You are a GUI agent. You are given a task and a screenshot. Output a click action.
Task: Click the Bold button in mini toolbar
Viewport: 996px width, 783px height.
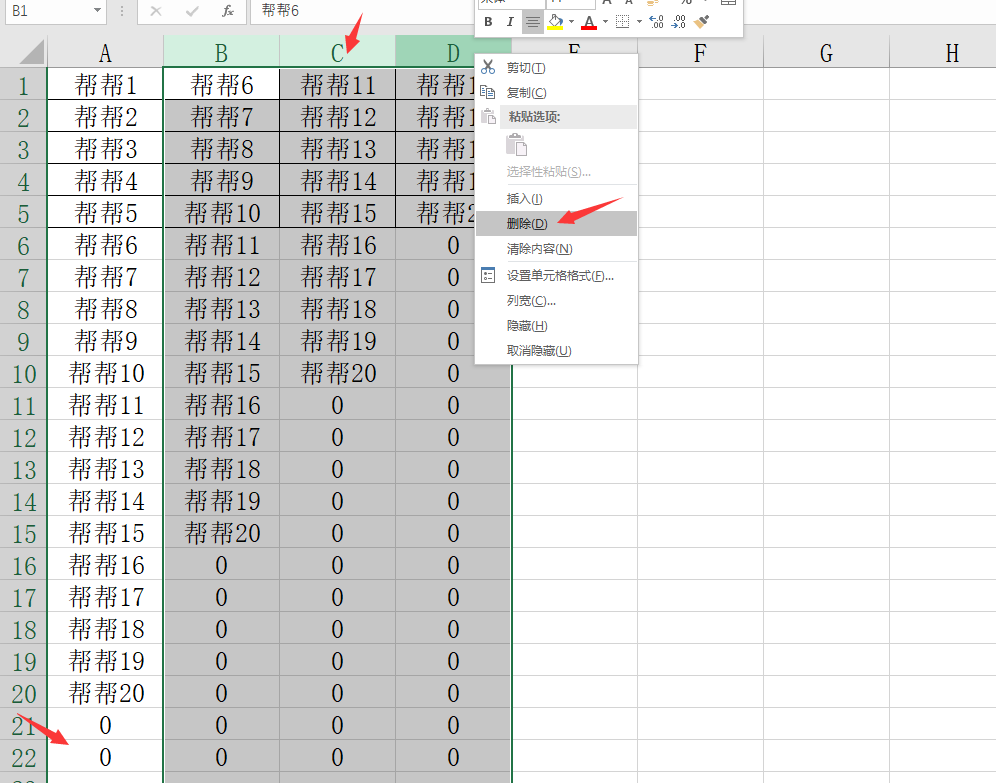(488, 22)
